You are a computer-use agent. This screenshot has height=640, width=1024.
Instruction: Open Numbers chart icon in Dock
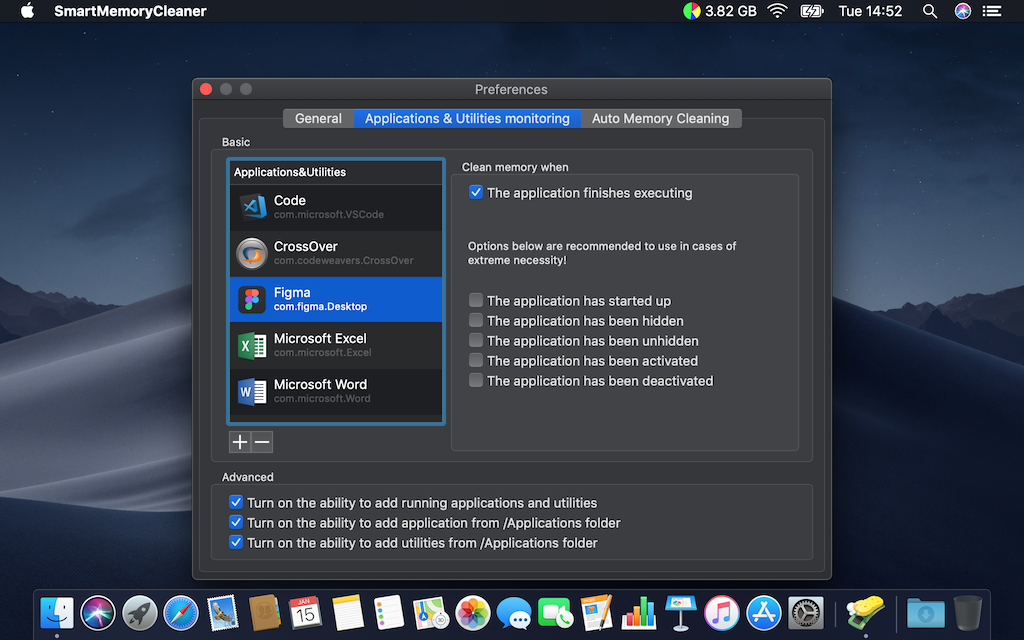(639, 613)
